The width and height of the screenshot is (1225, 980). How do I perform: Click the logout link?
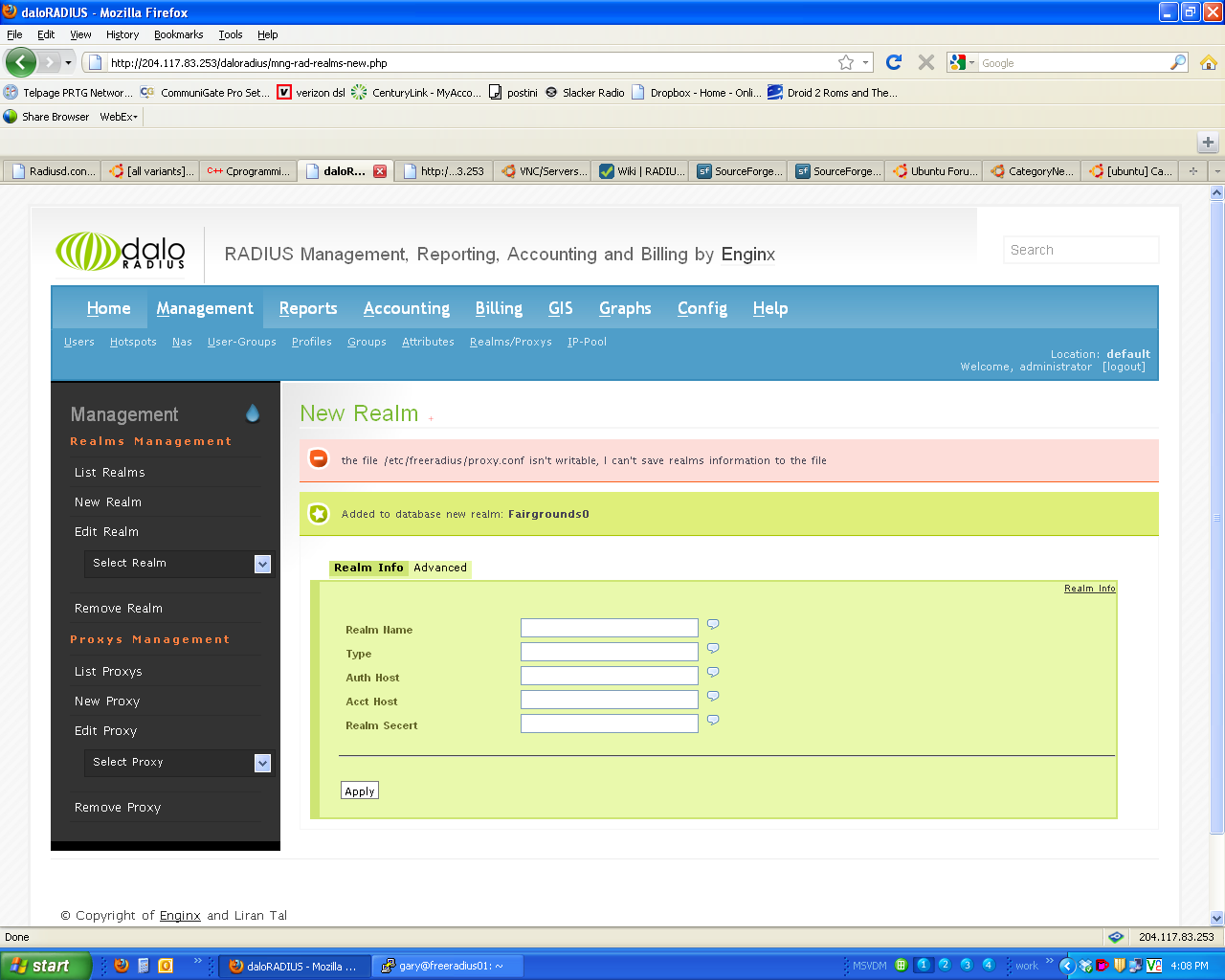tap(1124, 367)
